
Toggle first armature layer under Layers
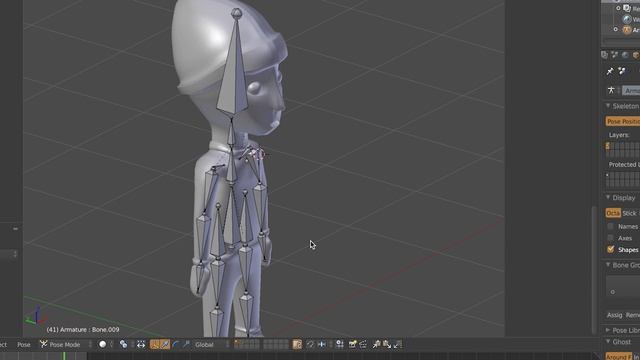tap(608, 146)
